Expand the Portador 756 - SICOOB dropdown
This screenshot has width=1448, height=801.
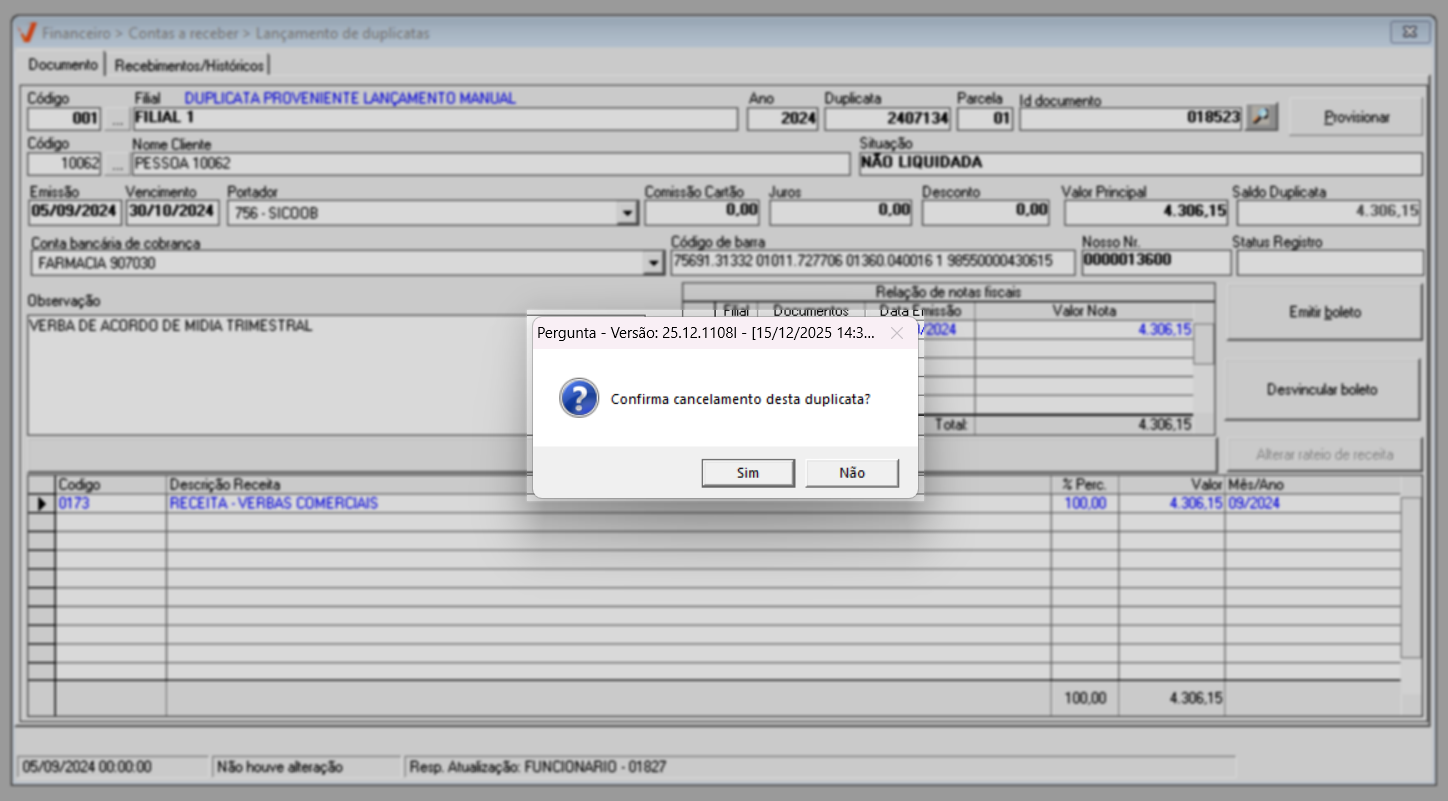(x=627, y=213)
